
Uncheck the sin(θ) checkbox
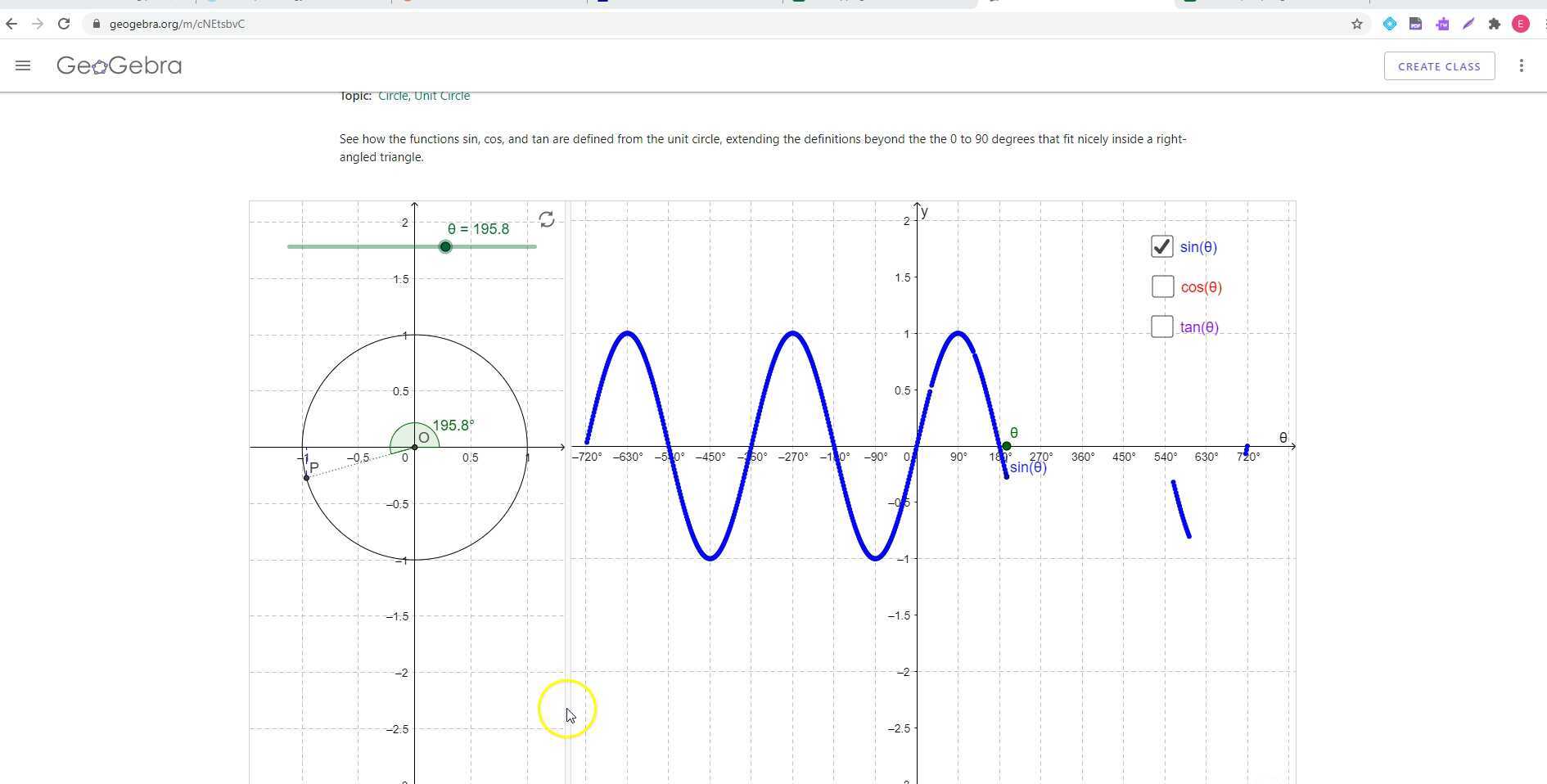[1161, 246]
